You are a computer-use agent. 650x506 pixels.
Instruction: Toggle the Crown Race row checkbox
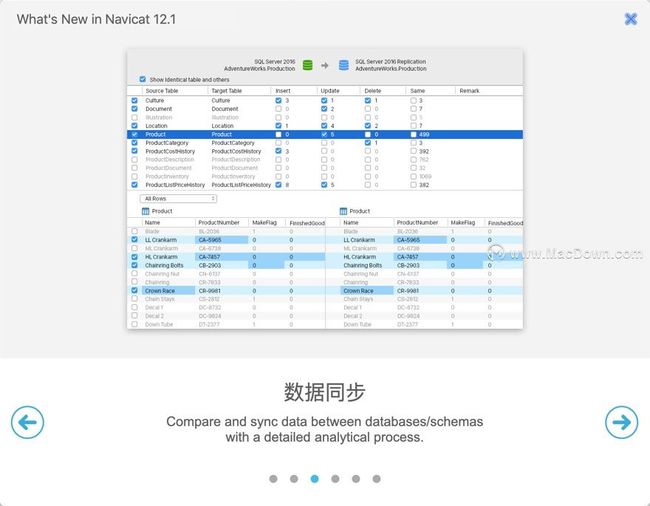pyautogui.click(x=134, y=291)
